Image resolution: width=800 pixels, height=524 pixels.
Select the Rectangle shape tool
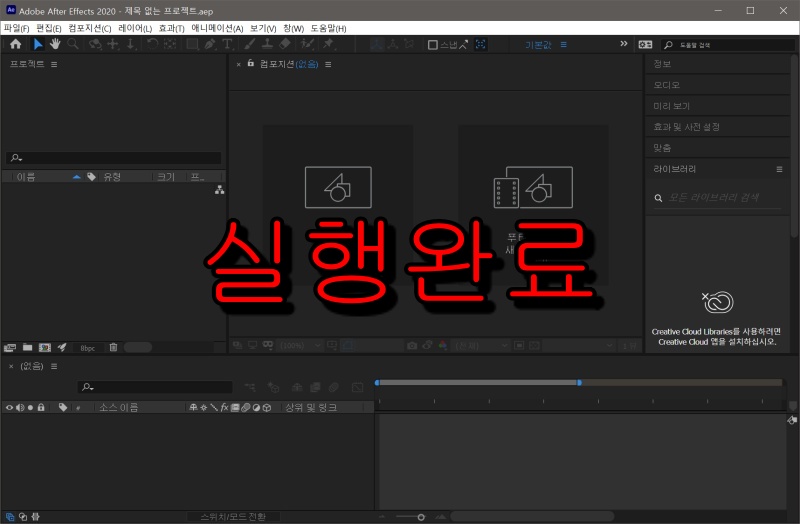pos(192,44)
